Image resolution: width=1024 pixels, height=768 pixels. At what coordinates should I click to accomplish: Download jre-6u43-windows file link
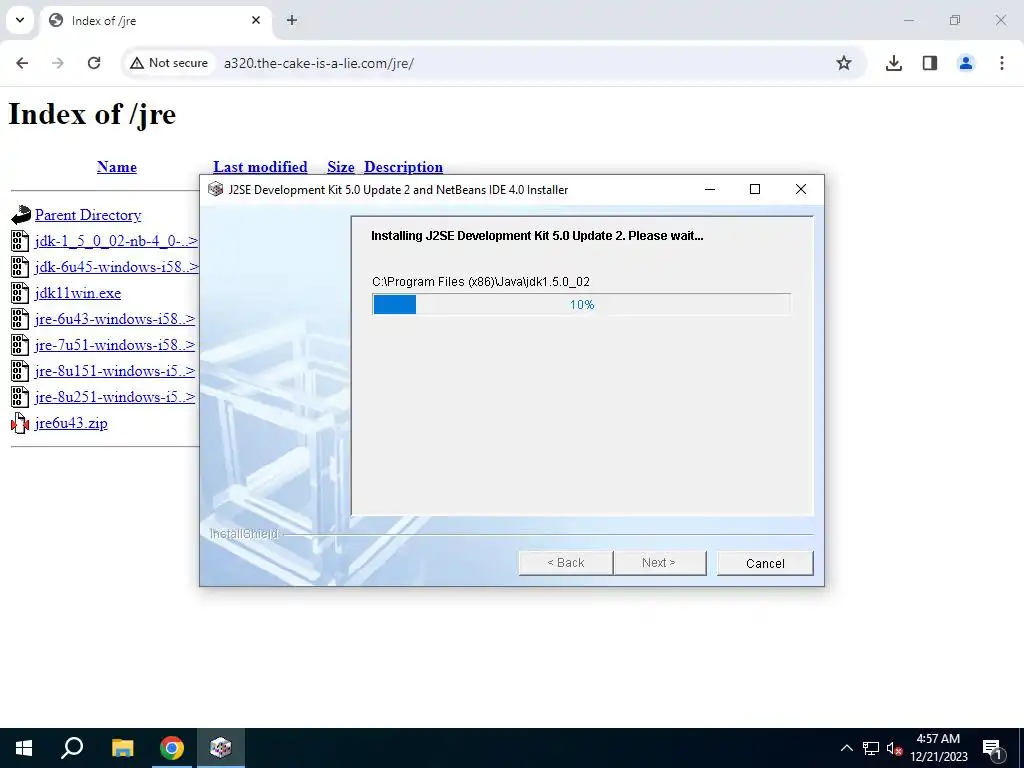click(x=115, y=319)
